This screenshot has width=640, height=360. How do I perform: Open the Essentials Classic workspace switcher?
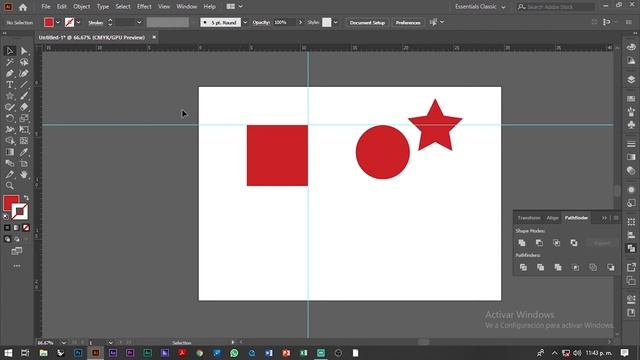[x=480, y=7]
